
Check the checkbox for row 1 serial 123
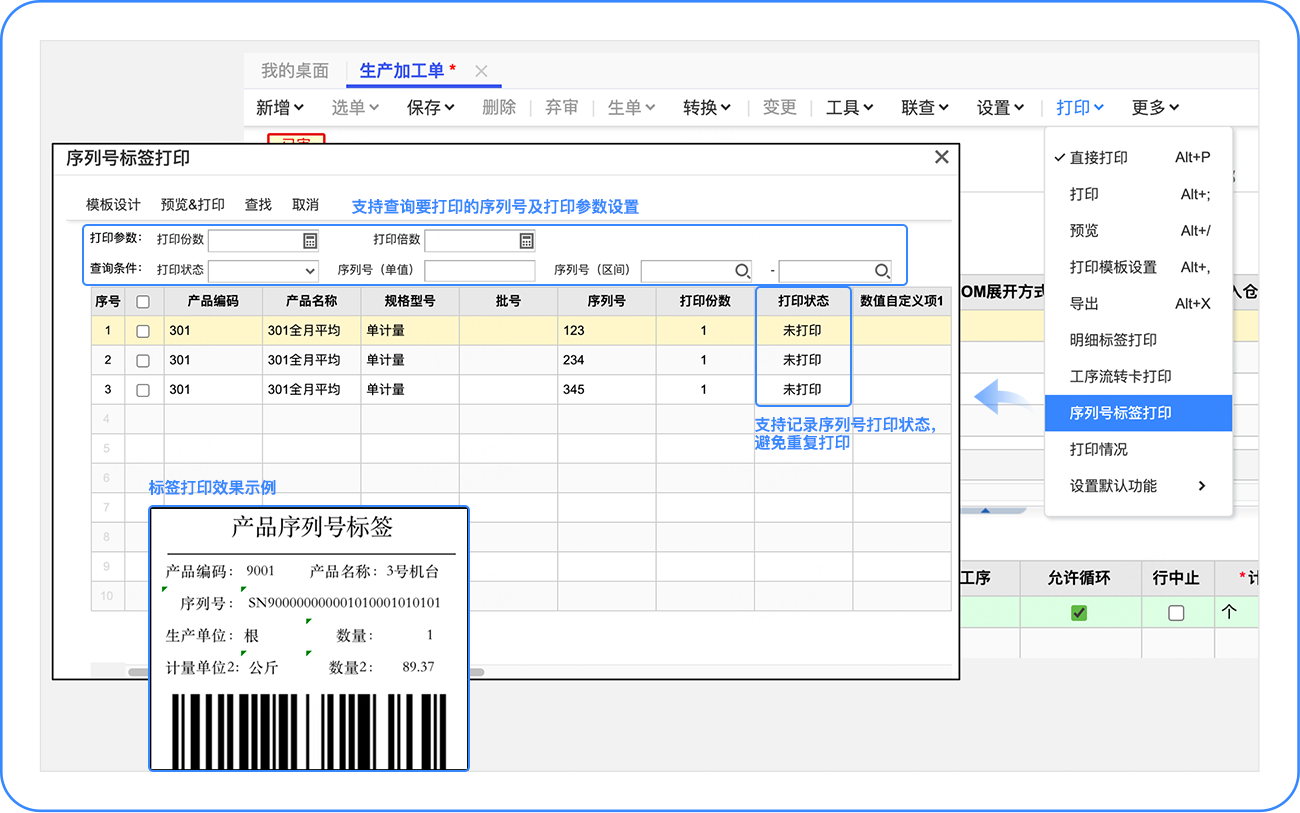click(143, 331)
